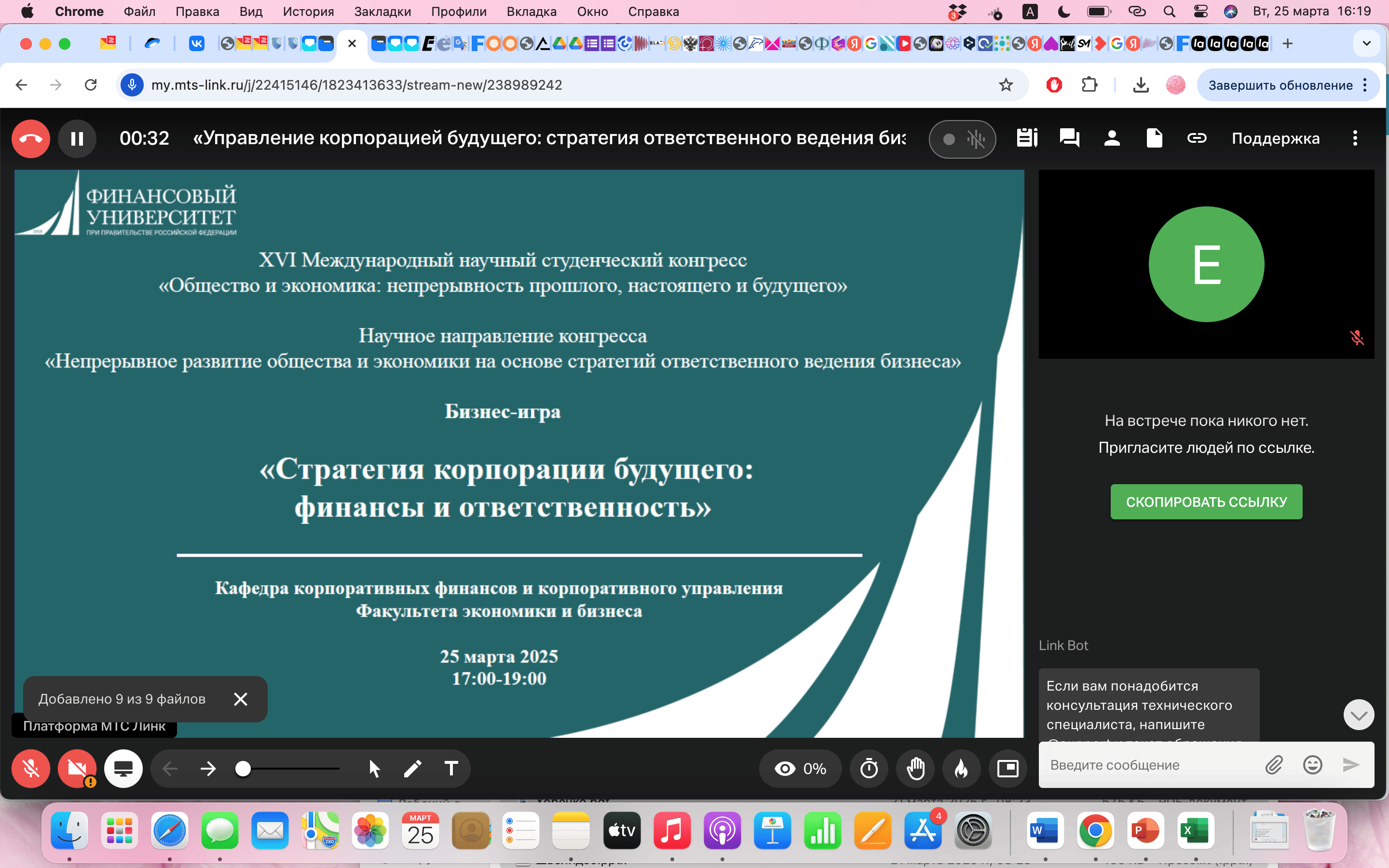This screenshot has width=1389, height=868.
Task: Open a new browser tab
Action: click(1287, 43)
